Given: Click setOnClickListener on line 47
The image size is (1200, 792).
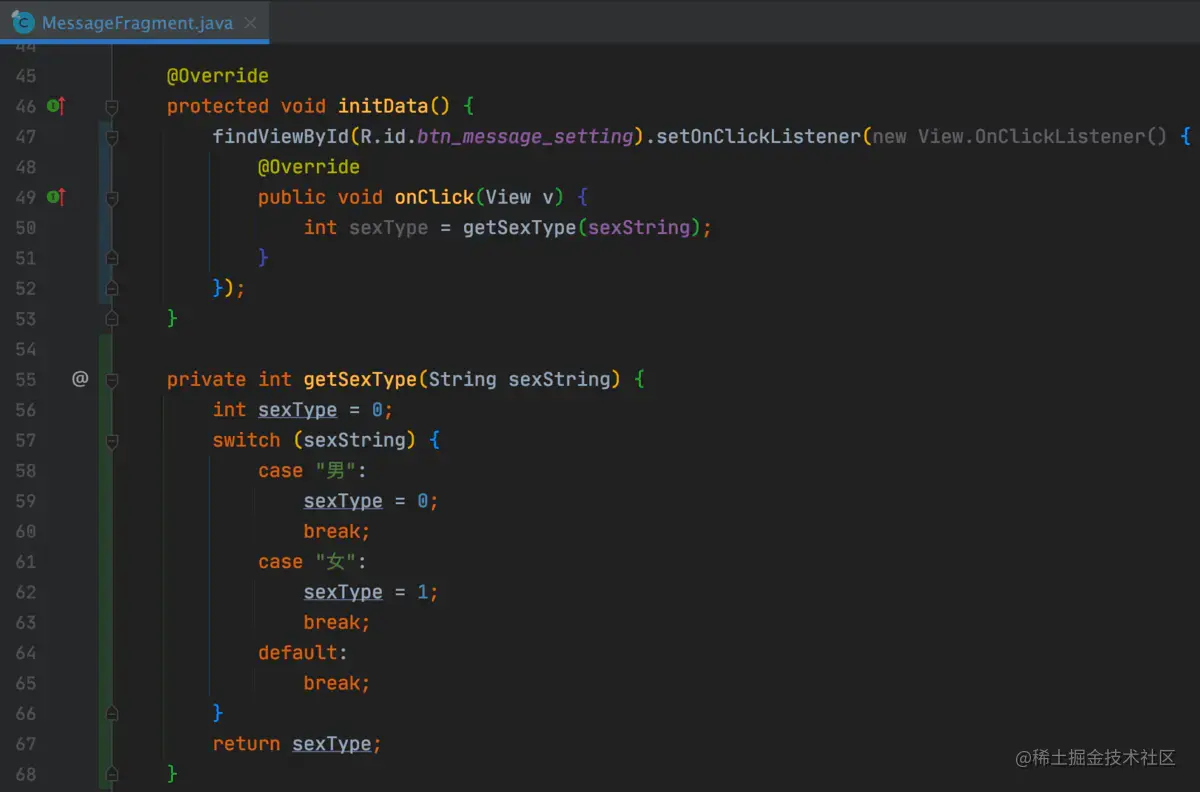Looking at the screenshot, I should pyautogui.click(x=758, y=137).
